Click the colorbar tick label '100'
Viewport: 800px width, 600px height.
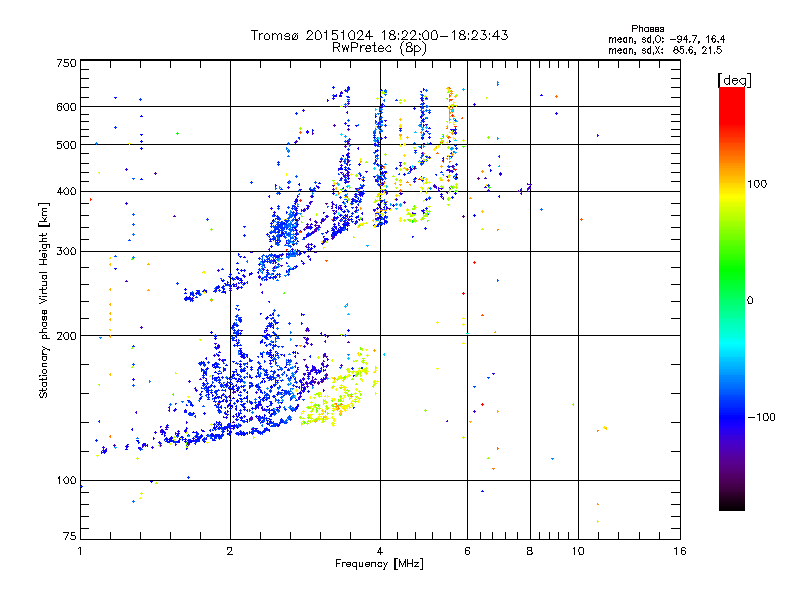point(757,184)
